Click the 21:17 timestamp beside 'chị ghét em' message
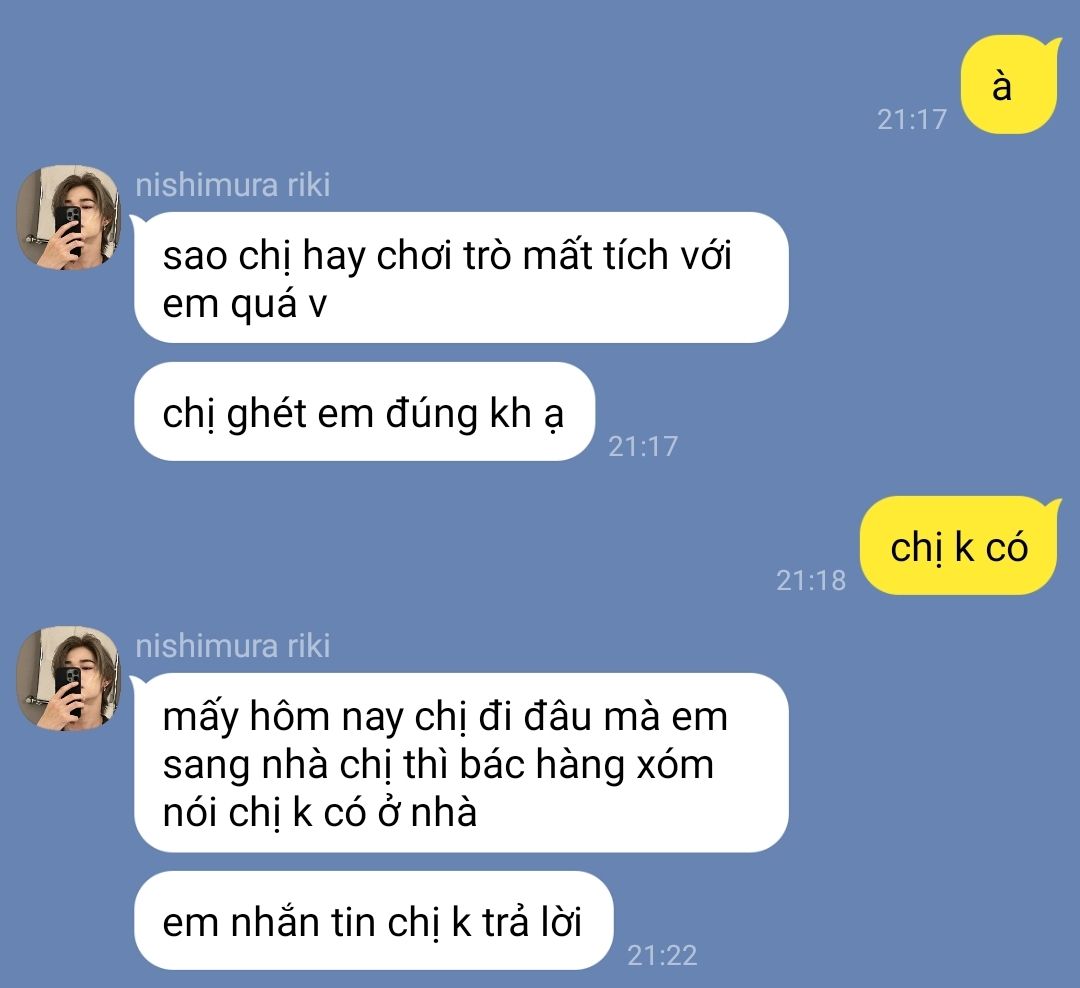This screenshot has height=988, width=1080. pyautogui.click(x=643, y=446)
